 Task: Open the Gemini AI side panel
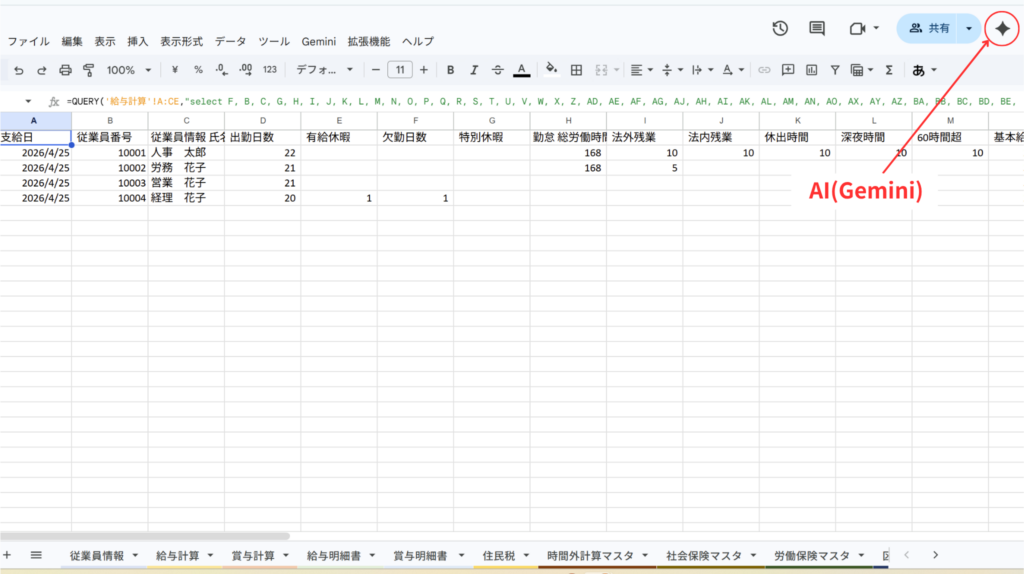pos(1003,29)
